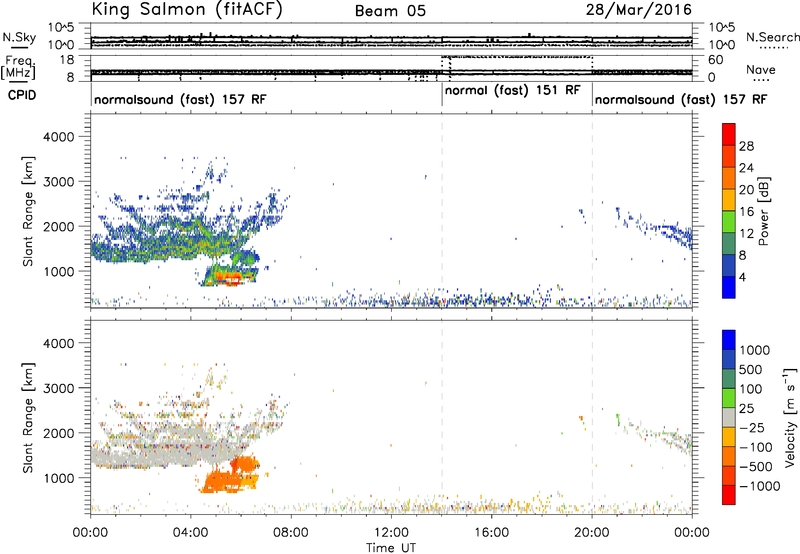Click the Nave legend label
The height and width of the screenshot is (554, 800).
pos(760,69)
